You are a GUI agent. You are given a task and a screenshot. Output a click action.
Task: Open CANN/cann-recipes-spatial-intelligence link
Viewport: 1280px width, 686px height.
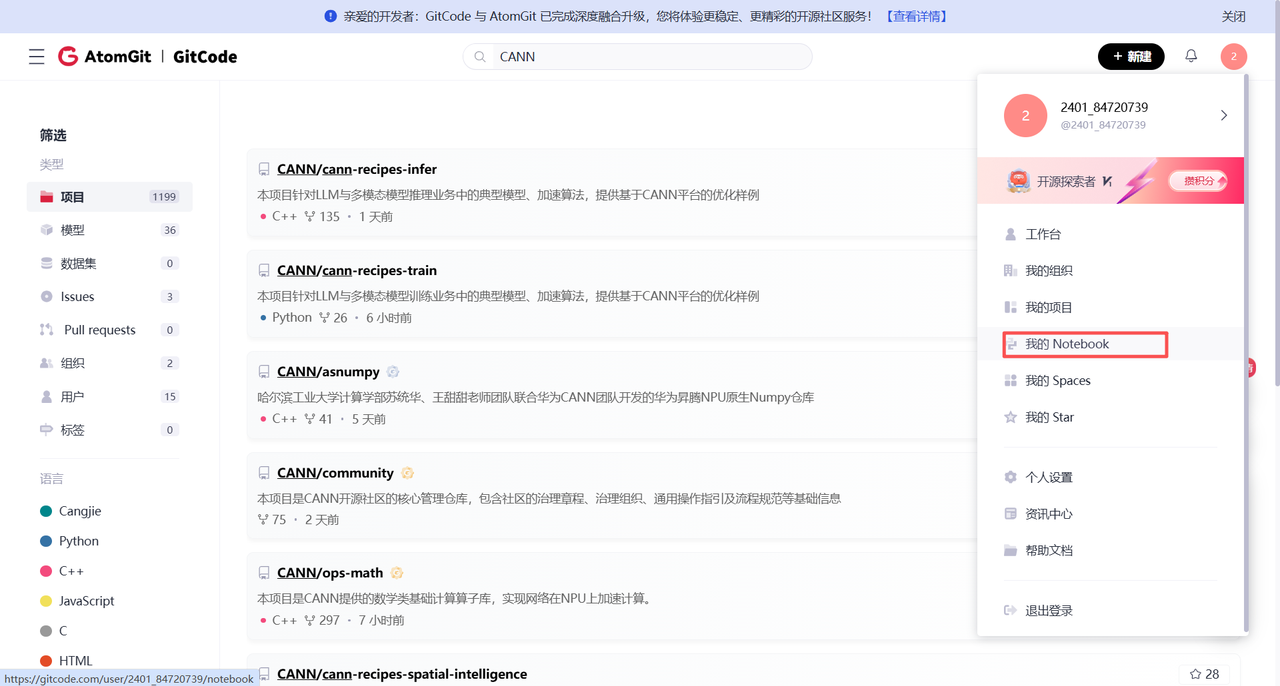tap(402, 674)
